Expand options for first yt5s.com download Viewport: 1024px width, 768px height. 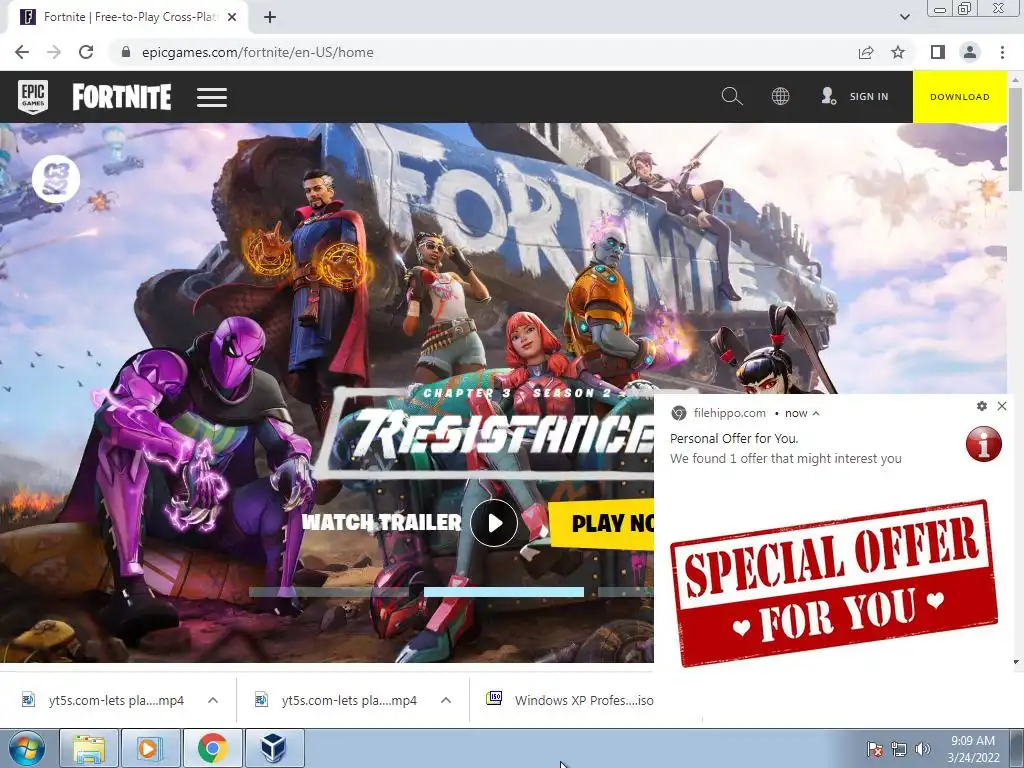213,700
